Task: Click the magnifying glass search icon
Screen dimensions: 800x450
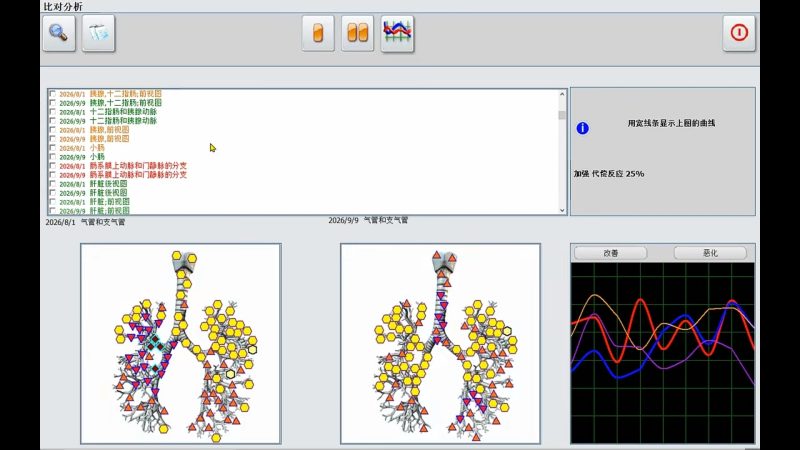Action: (x=59, y=33)
